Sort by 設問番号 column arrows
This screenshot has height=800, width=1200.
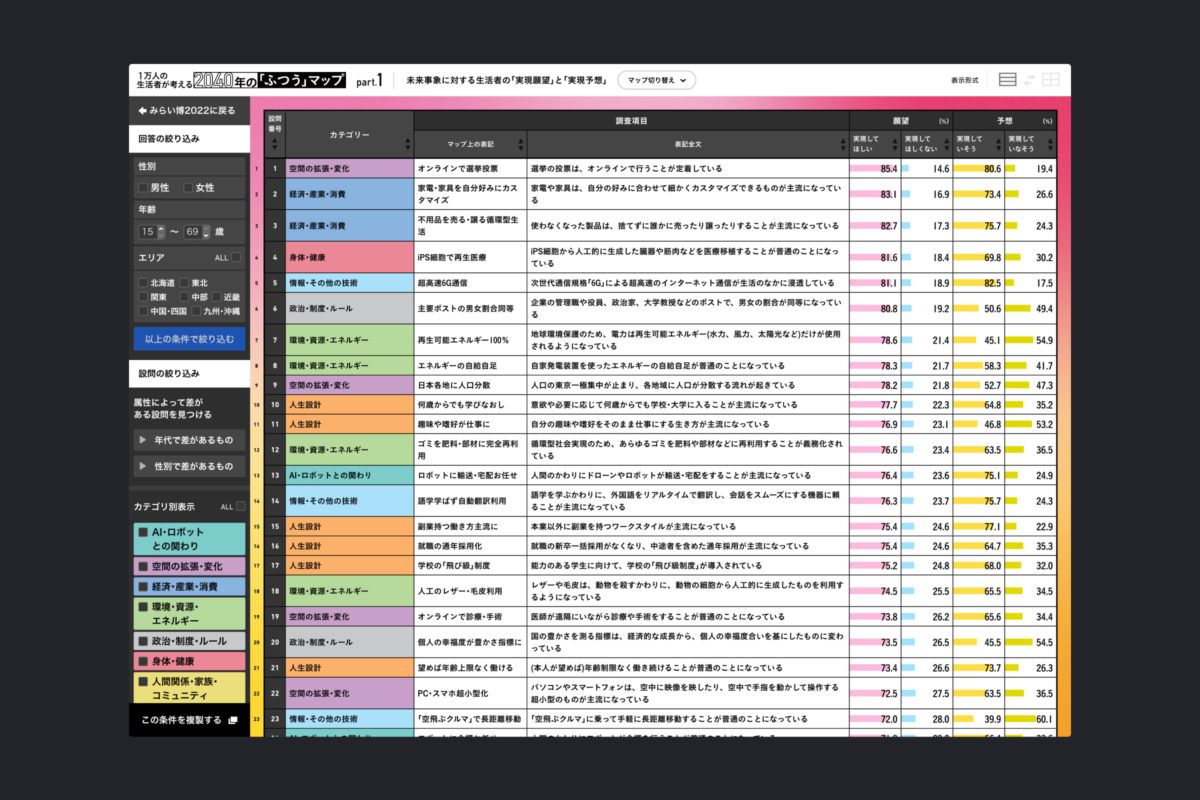[275, 145]
